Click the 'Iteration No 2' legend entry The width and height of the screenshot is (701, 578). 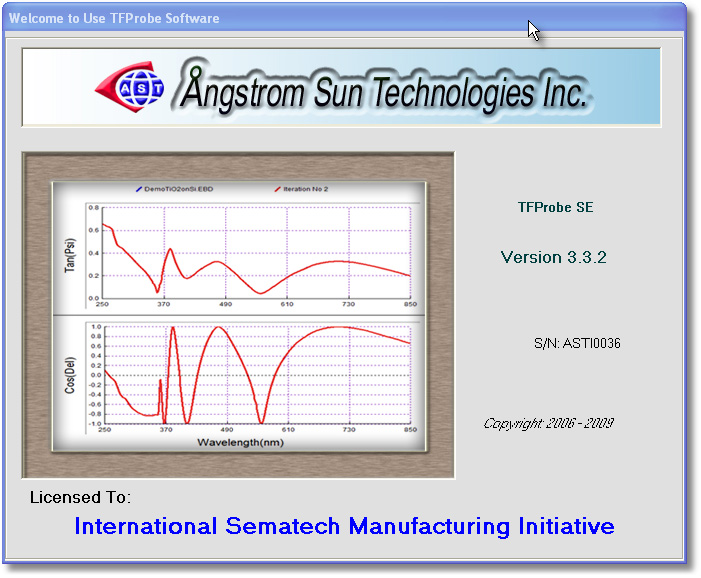(x=301, y=189)
